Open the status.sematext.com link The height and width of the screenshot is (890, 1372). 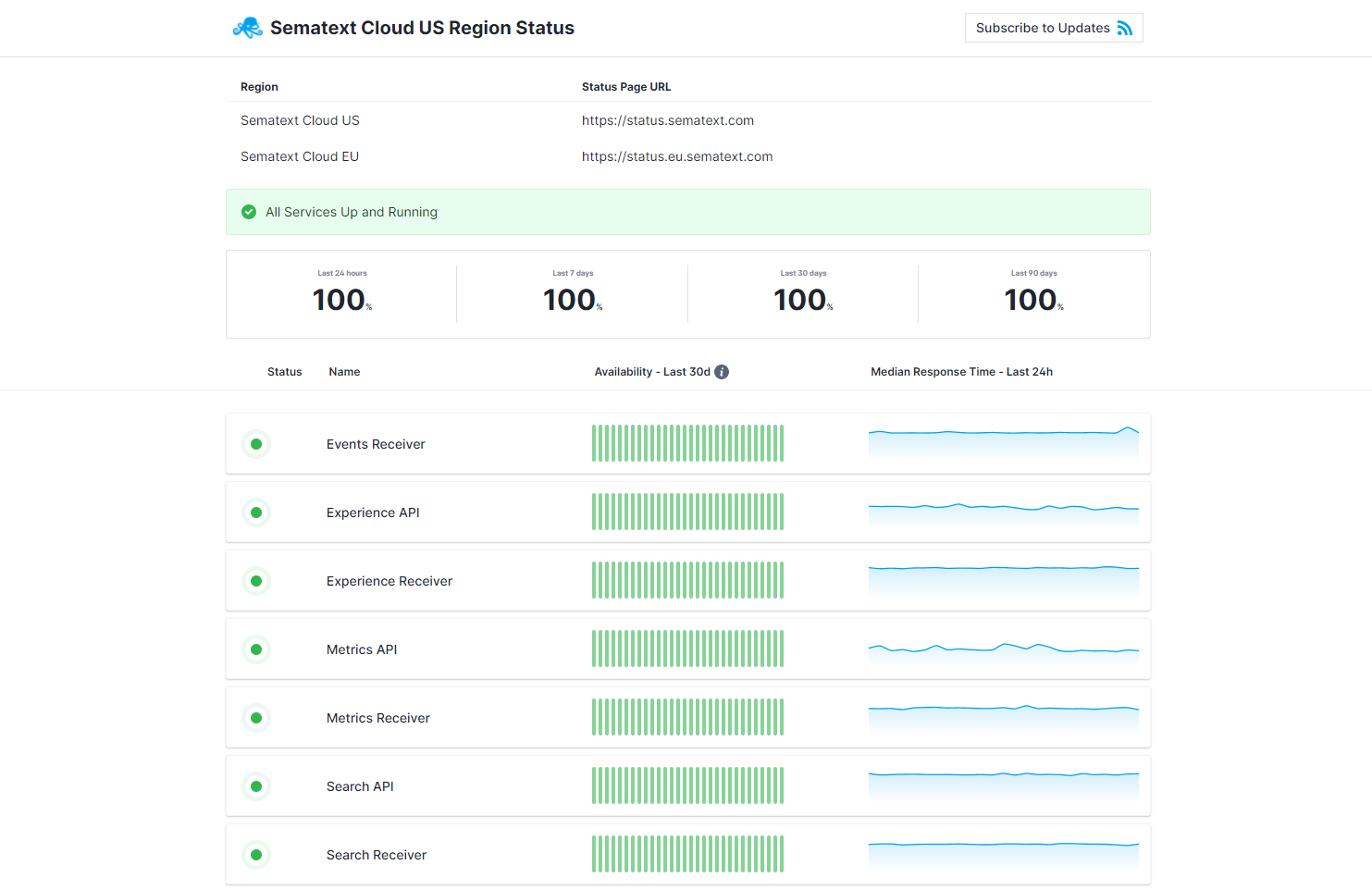[668, 120]
